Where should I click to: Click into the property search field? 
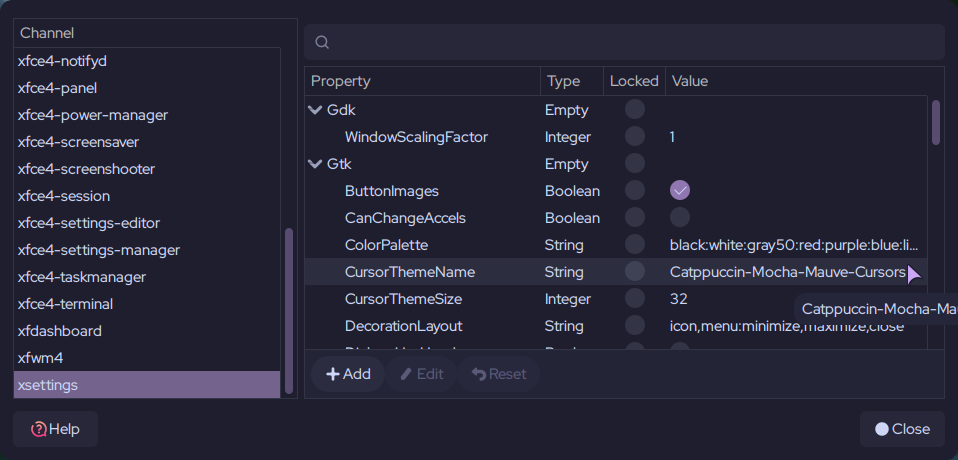click(x=630, y=42)
